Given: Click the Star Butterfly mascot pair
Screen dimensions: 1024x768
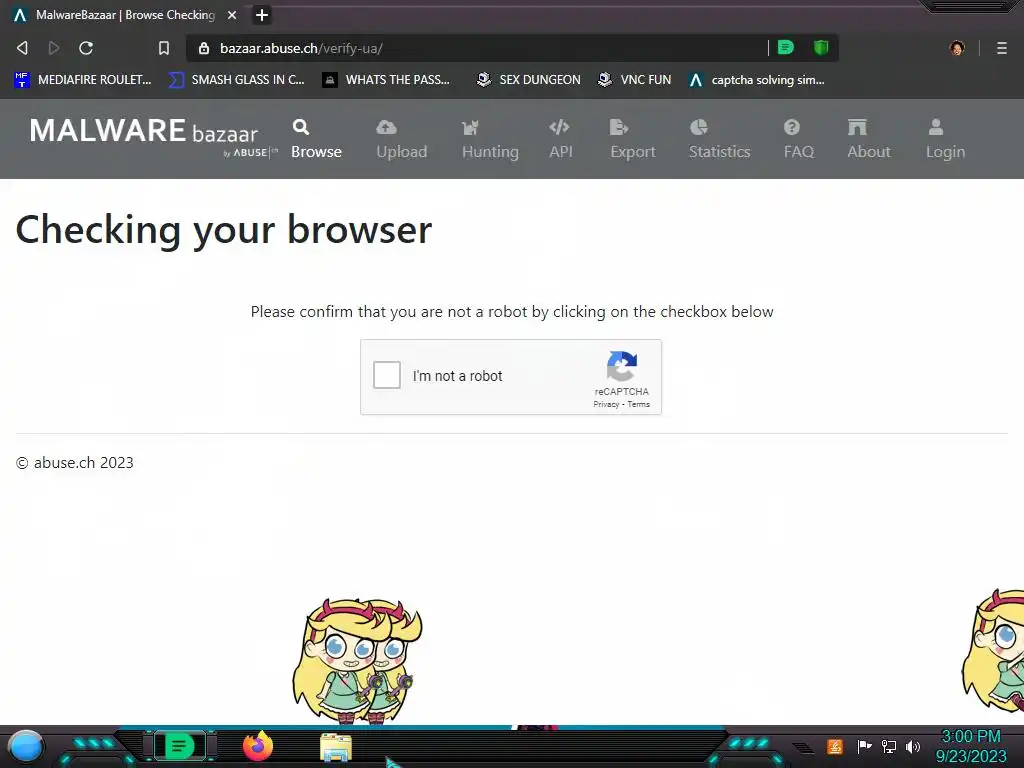Looking at the screenshot, I should [357, 661].
